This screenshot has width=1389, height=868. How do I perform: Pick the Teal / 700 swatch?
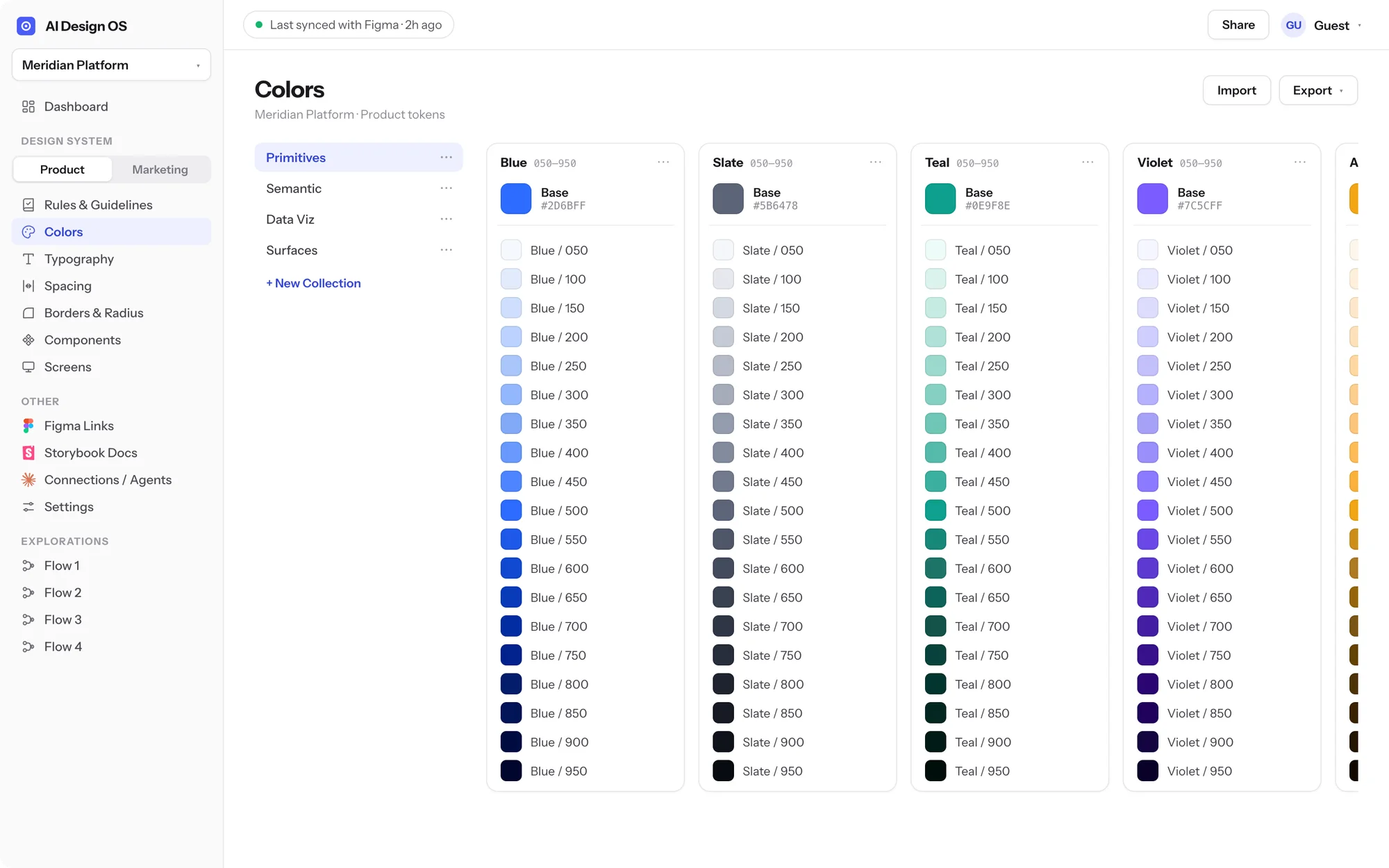(935, 626)
